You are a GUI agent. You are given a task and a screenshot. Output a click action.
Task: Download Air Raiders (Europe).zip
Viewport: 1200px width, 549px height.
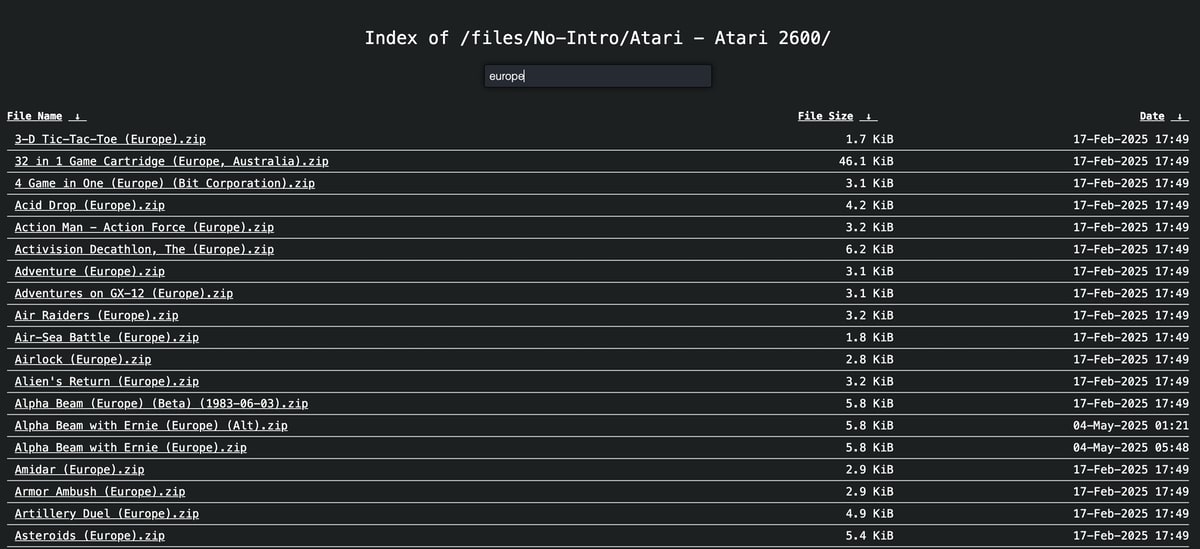point(97,316)
